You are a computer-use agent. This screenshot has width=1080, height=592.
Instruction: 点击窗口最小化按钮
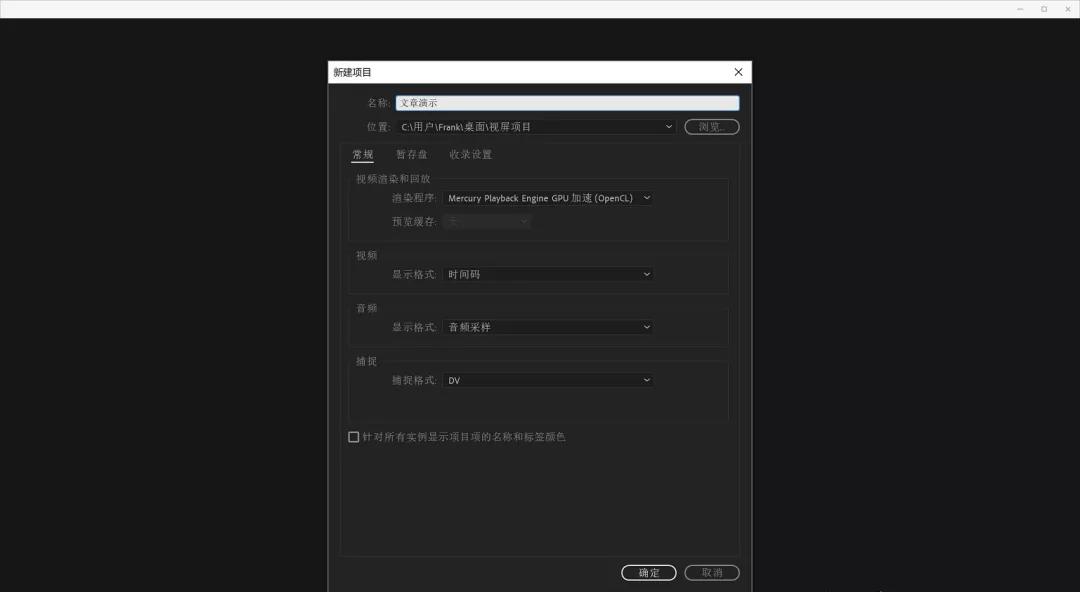pos(1019,9)
